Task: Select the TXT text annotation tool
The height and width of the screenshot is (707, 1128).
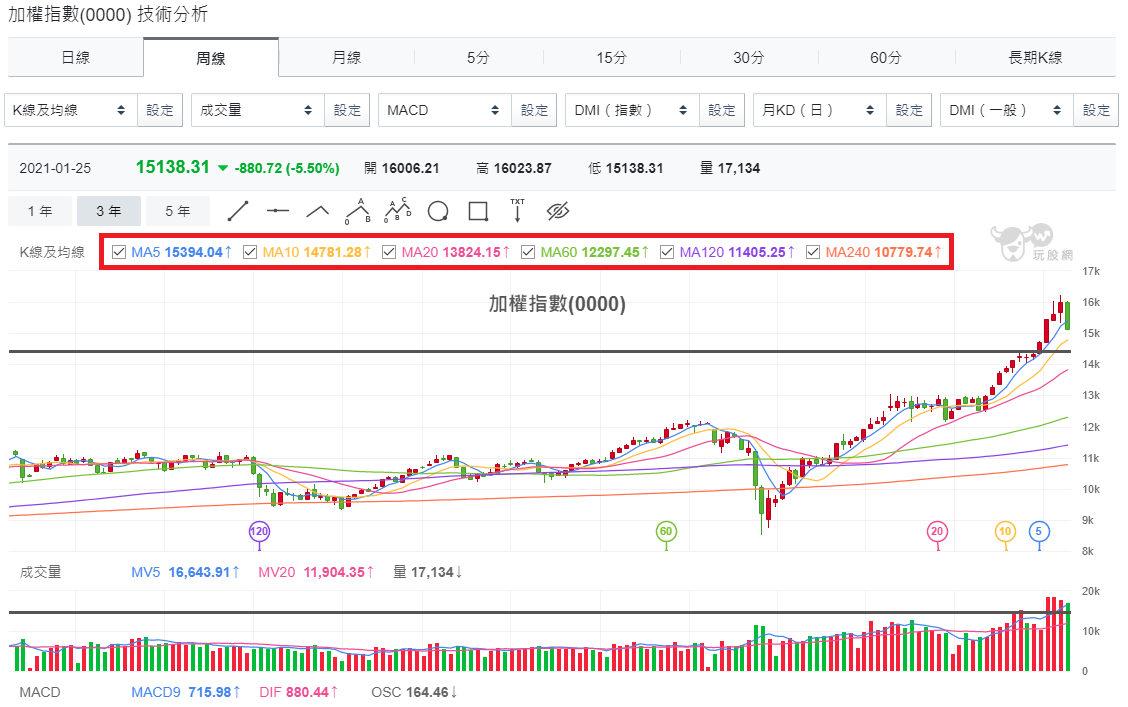Action: [x=517, y=210]
